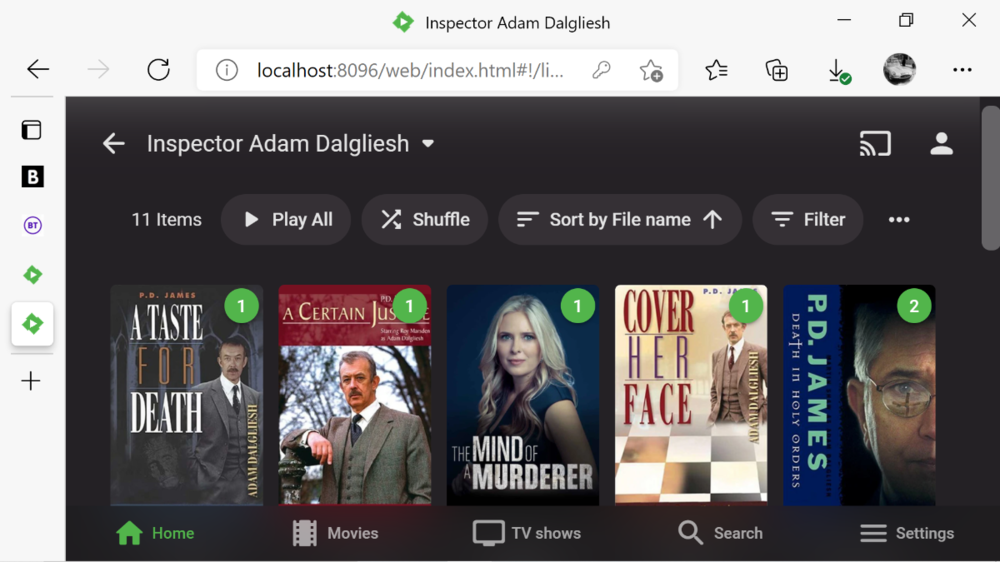Select the active Emby vertical tab

tap(33, 324)
